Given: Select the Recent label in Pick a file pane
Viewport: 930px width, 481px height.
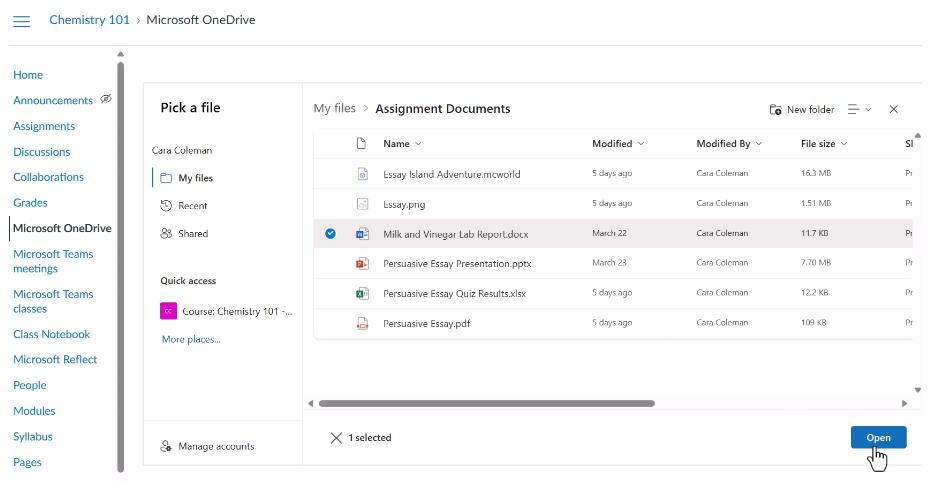Looking at the screenshot, I should click(x=193, y=206).
